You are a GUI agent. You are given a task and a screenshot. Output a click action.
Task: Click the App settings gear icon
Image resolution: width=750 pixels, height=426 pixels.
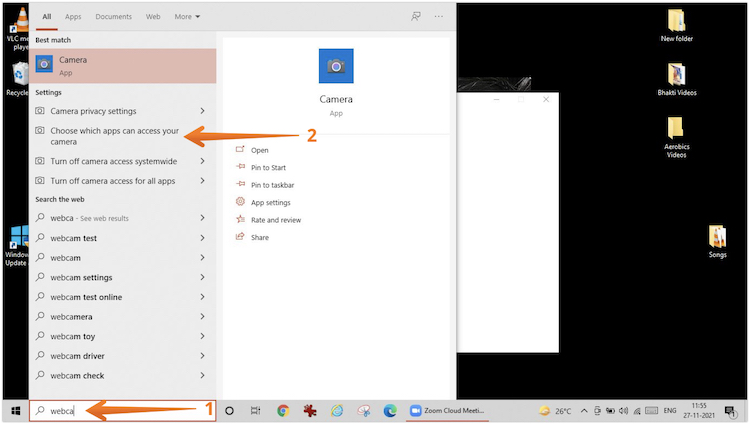(x=240, y=202)
